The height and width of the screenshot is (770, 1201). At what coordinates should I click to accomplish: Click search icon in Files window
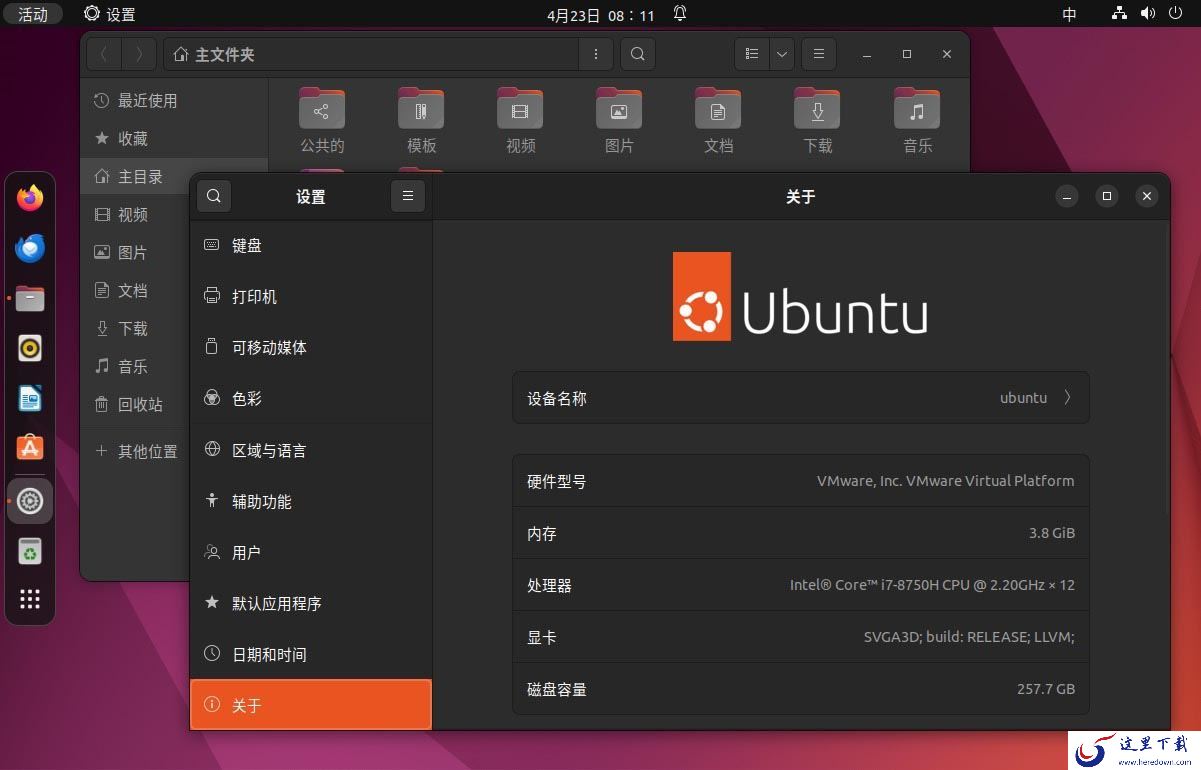click(638, 54)
